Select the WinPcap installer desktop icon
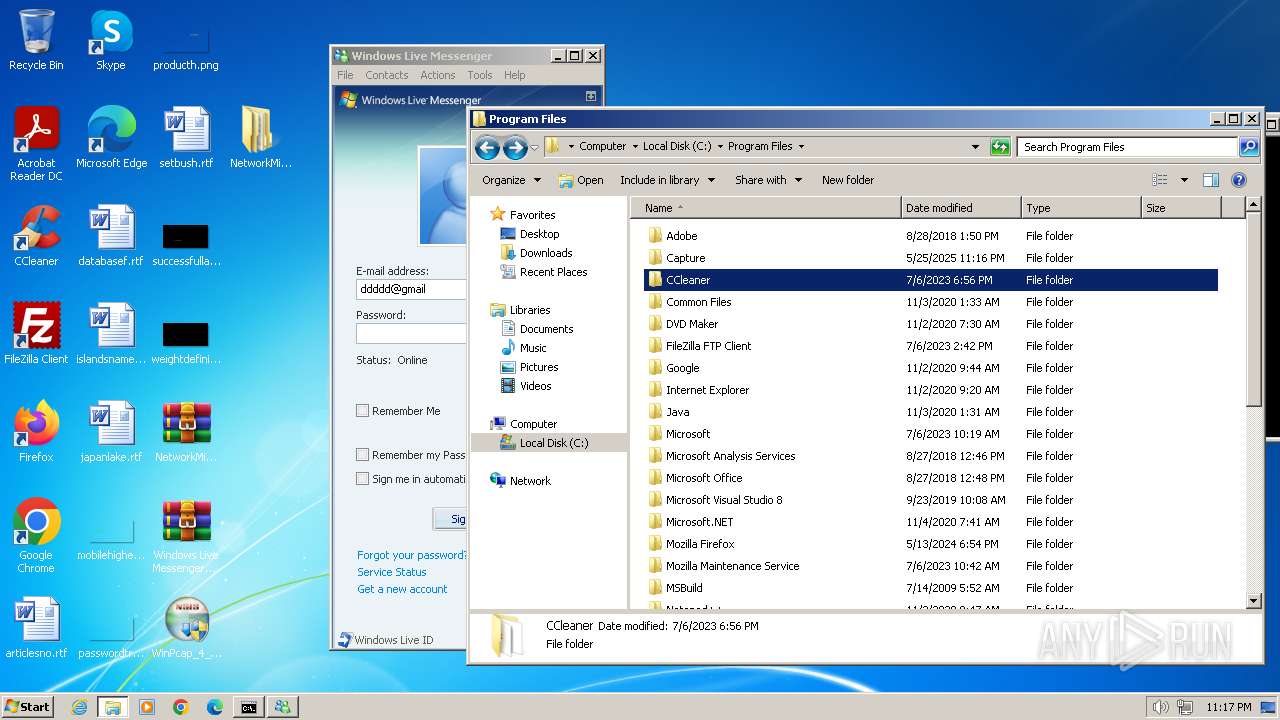The width and height of the screenshot is (1280, 720). [x=186, y=628]
